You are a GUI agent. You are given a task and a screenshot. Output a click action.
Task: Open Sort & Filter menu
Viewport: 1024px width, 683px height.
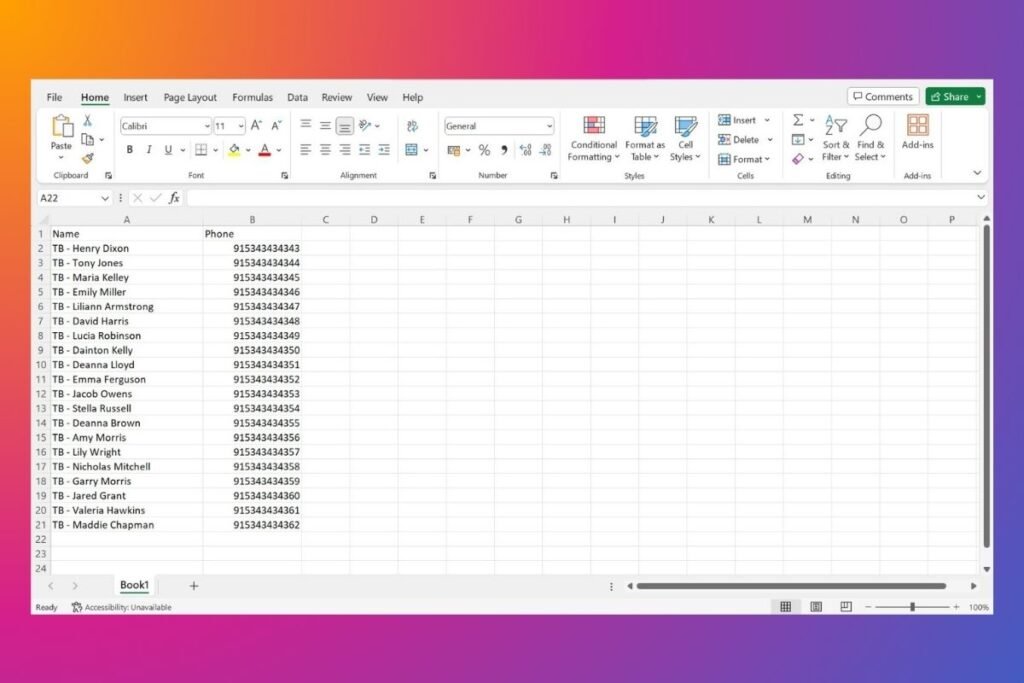836,138
